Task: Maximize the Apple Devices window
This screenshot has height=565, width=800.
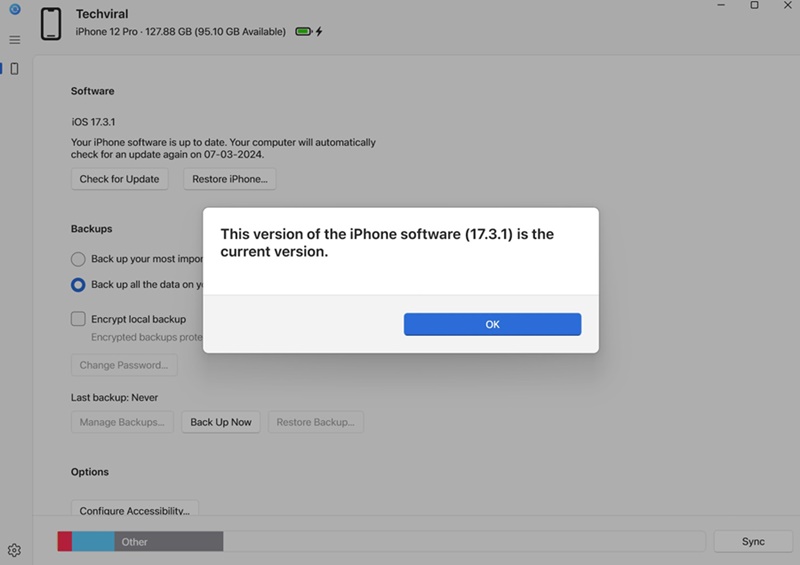Action: (754, 6)
